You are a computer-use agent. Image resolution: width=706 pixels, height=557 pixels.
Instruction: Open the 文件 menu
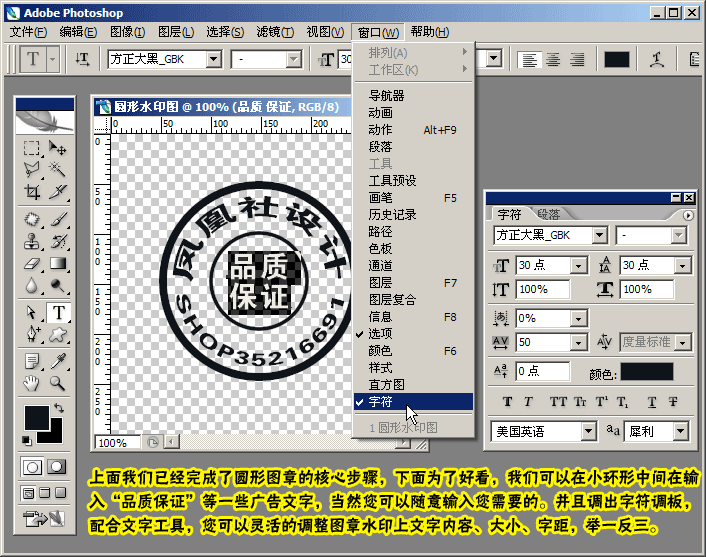(x=28, y=32)
